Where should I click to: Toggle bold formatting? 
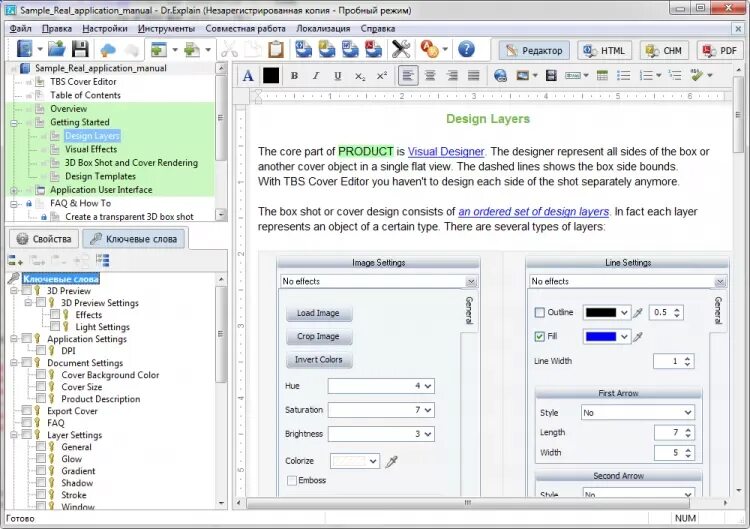point(294,76)
